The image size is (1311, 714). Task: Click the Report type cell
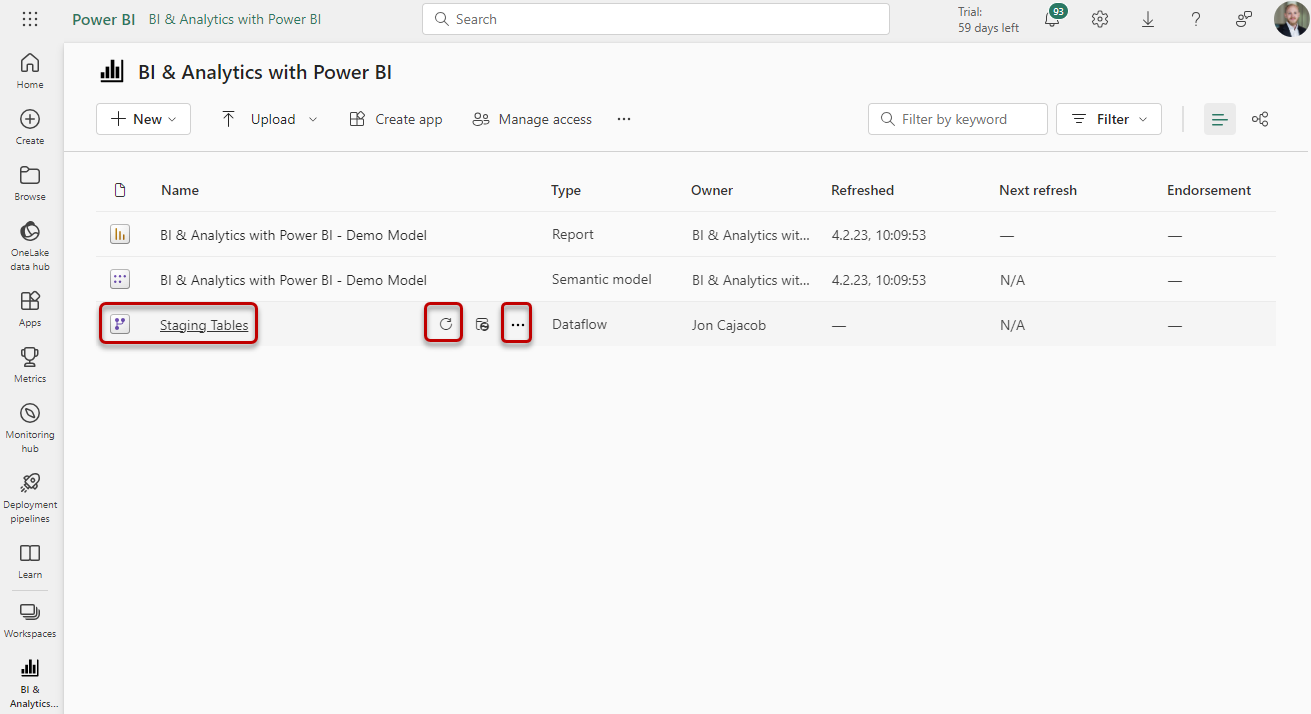tap(573, 234)
